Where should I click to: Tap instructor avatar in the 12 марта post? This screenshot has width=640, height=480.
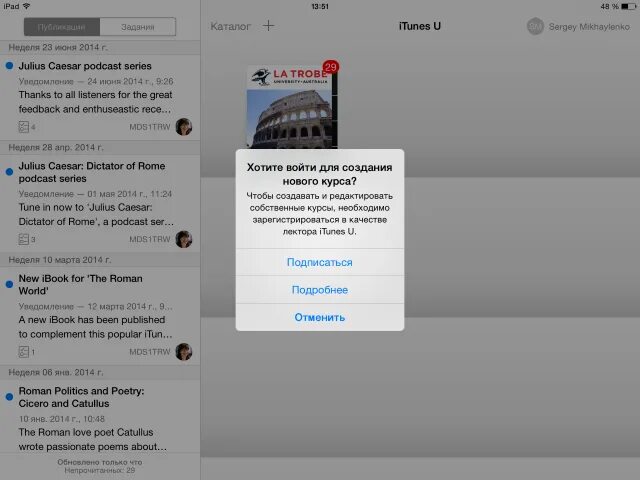coord(184,351)
